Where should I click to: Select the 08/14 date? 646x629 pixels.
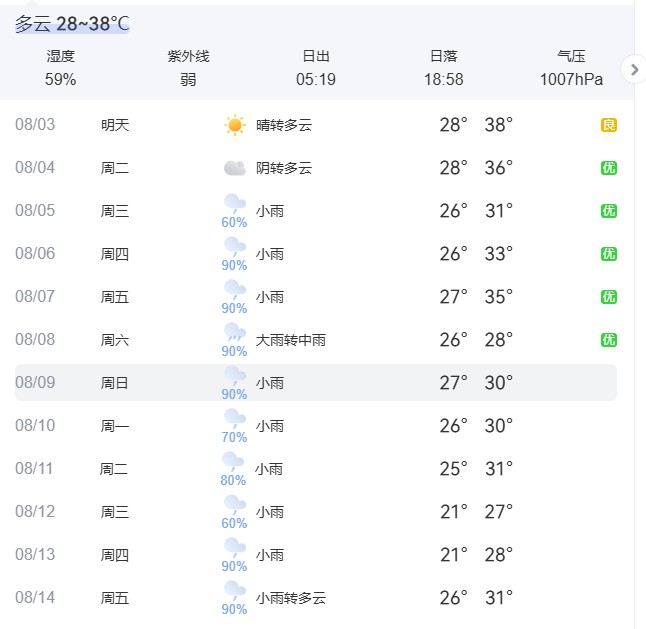(35, 597)
